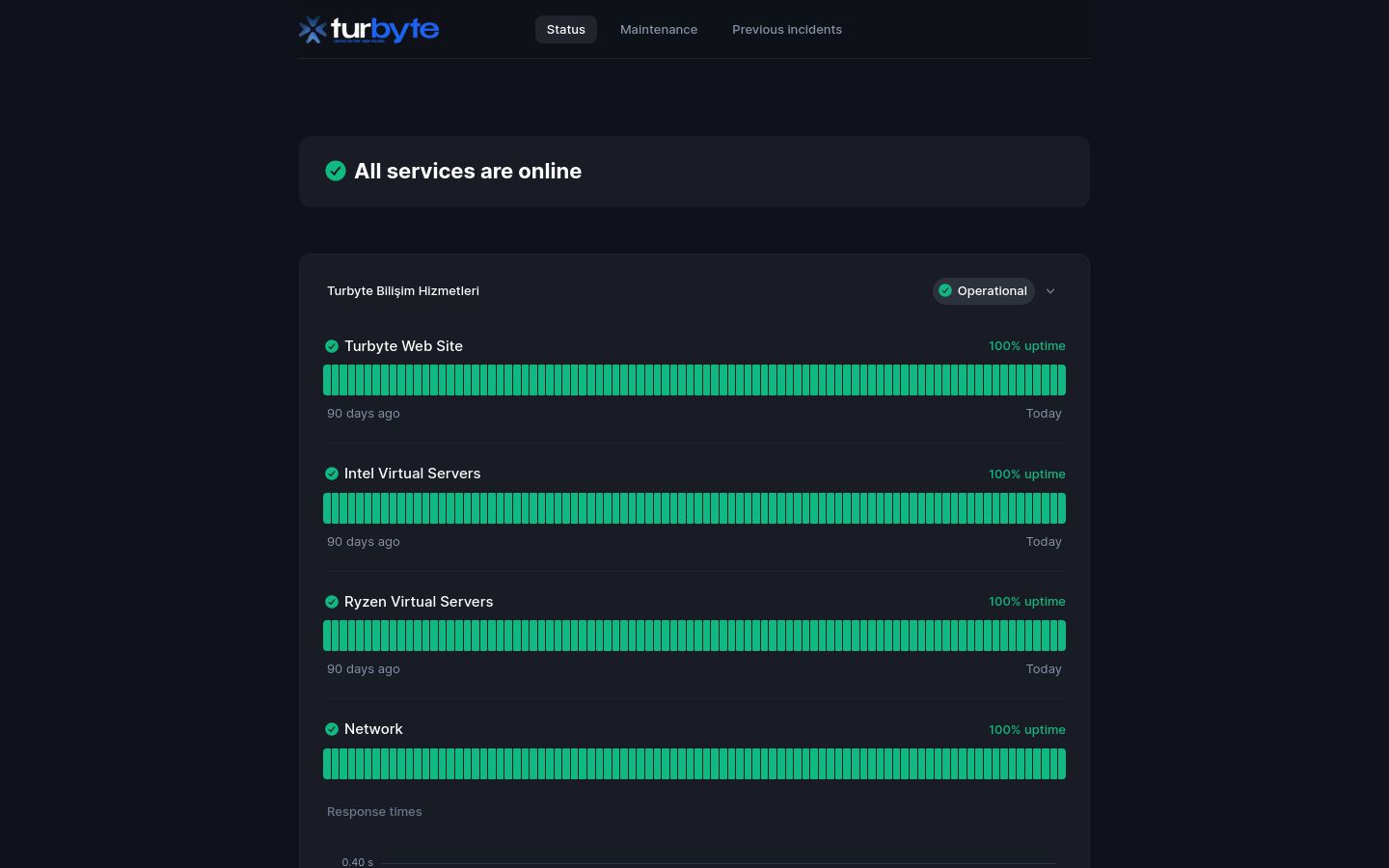
Task: Click the Intel Virtual Servers uptime percentage
Action: (x=1027, y=475)
